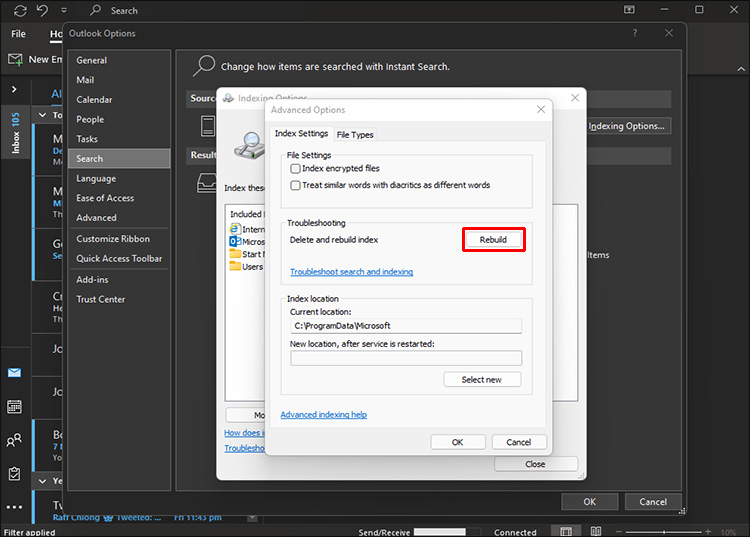Close the Indexing Options window
This screenshot has height=537, width=750.
(575, 98)
